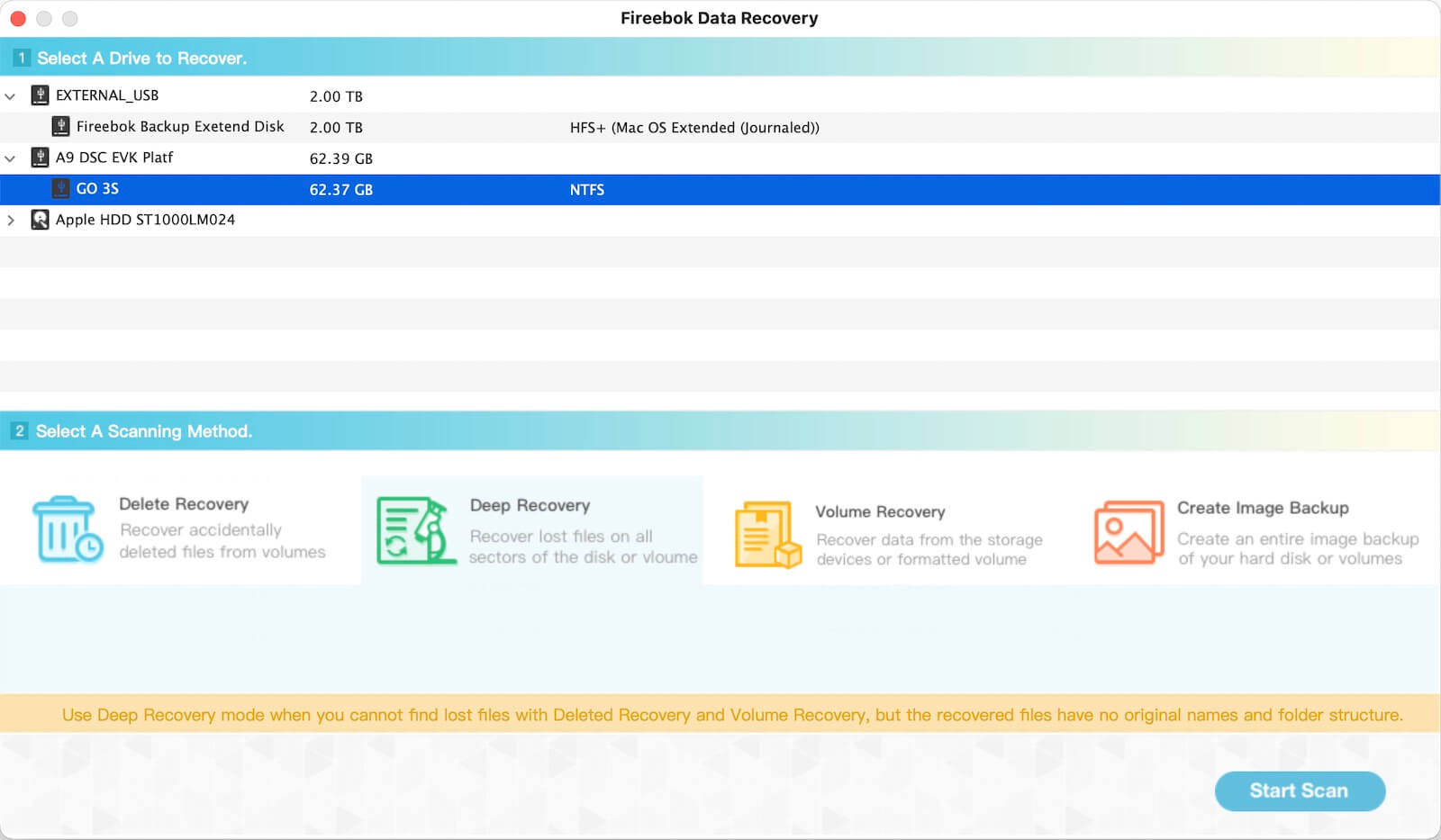1441x840 pixels.
Task: Choose the Deep Recovery scanning method
Action: coord(532,530)
